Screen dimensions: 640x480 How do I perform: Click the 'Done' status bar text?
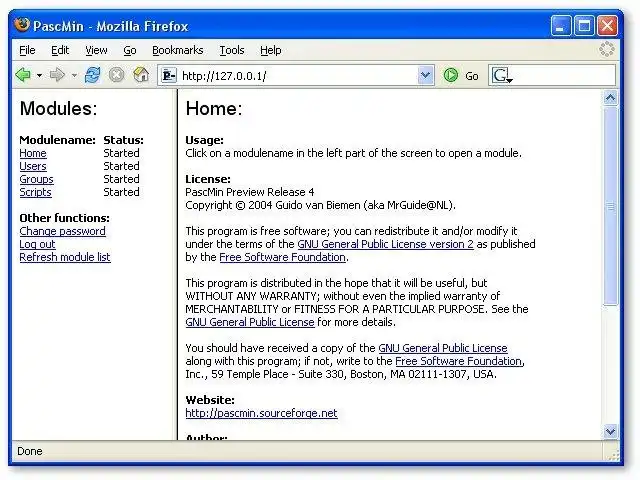coord(30,451)
